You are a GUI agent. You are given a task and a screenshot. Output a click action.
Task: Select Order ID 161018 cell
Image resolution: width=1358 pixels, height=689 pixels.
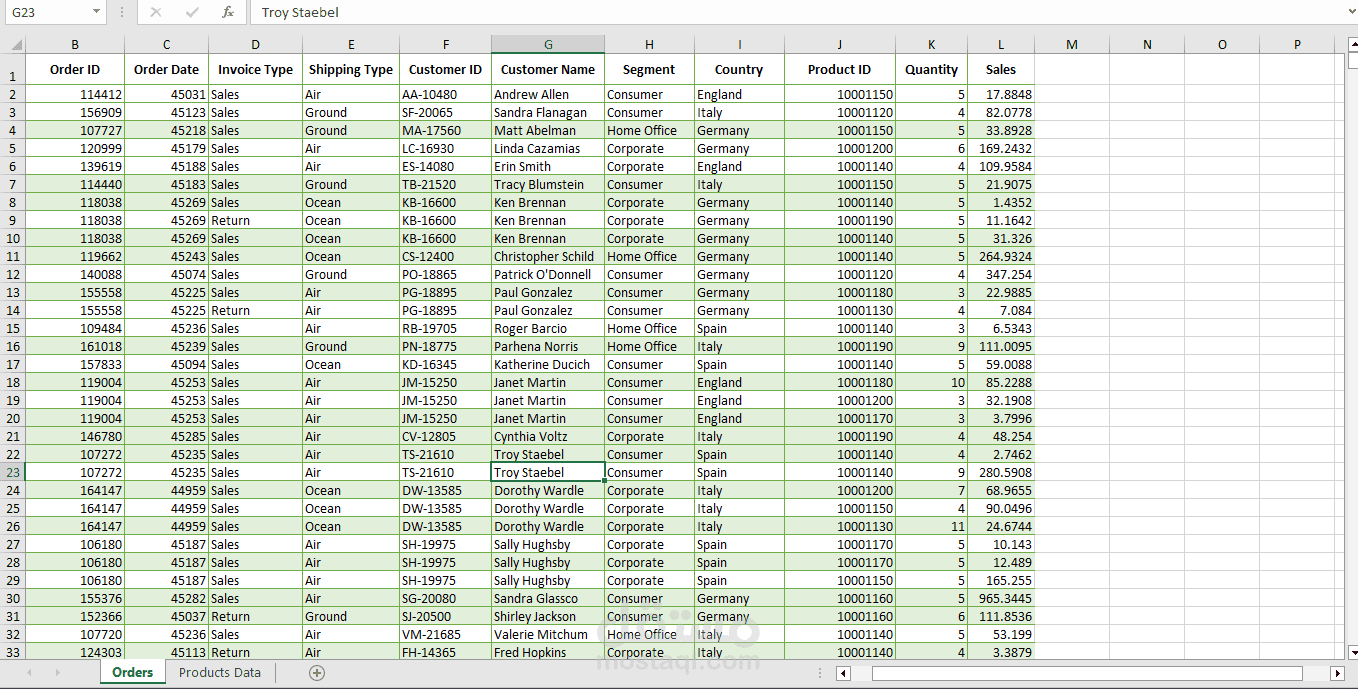[75, 346]
